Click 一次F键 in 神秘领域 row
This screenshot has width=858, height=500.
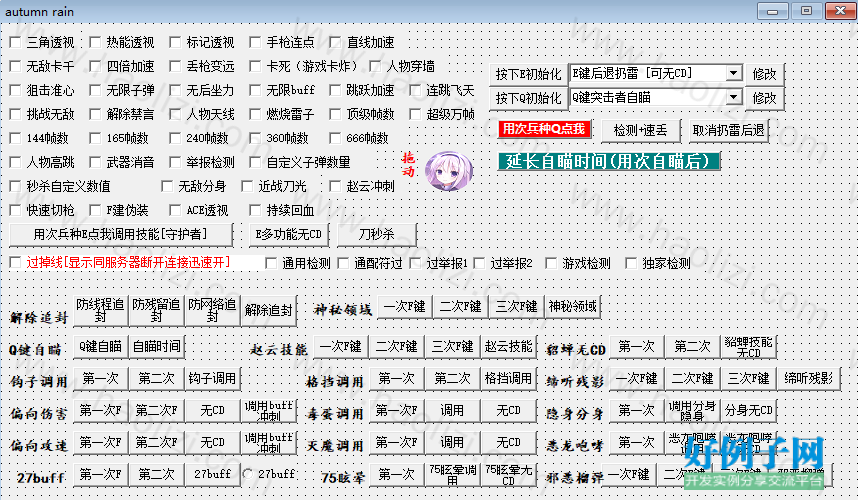[404, 306]
